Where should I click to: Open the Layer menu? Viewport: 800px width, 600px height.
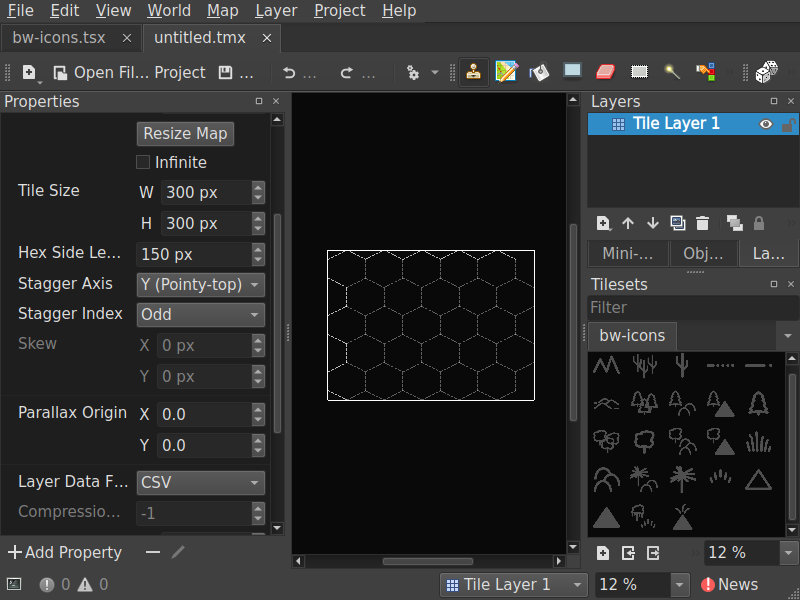click(276, 11)
